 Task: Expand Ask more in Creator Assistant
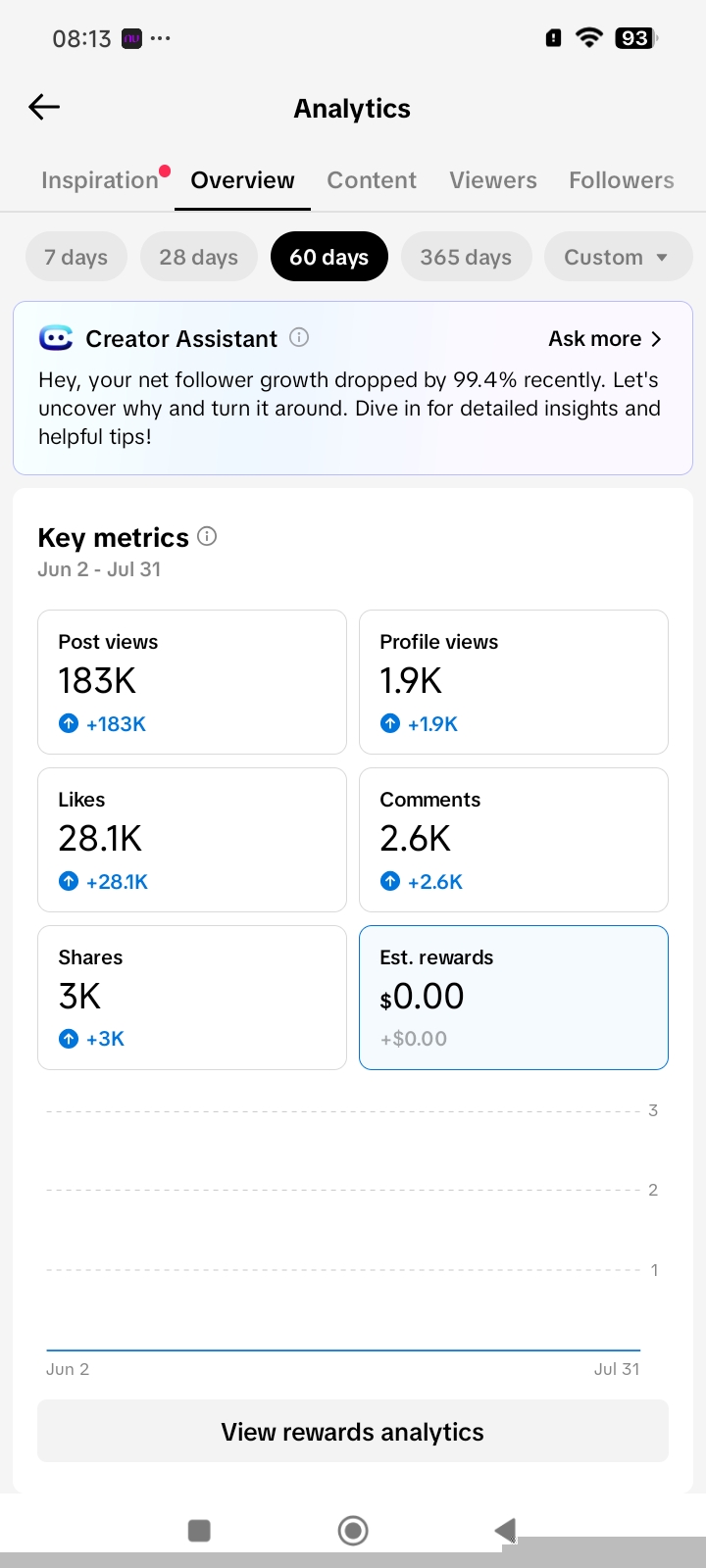pos(606,339)
